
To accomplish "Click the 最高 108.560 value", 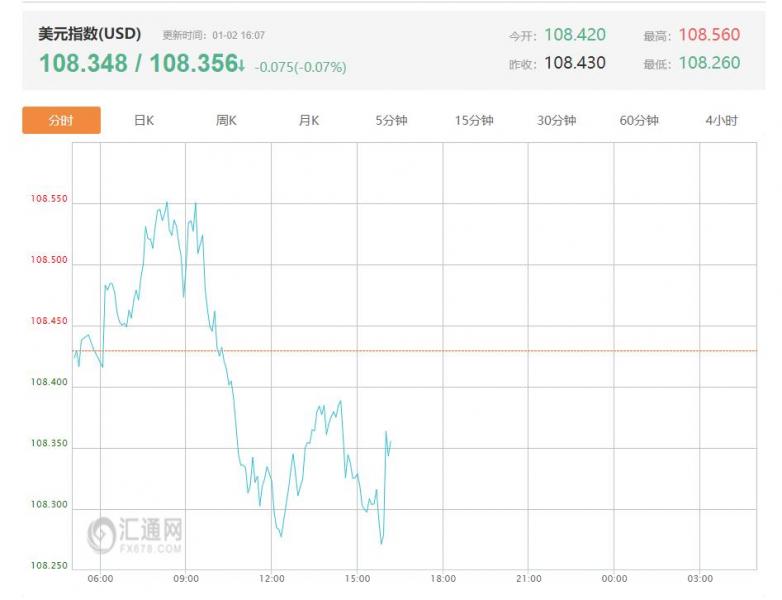I will pos(709,35).
